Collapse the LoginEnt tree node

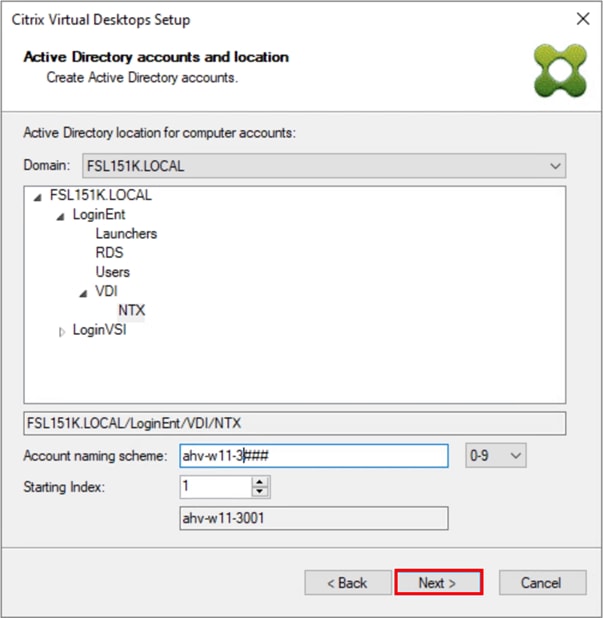point(60,216)
